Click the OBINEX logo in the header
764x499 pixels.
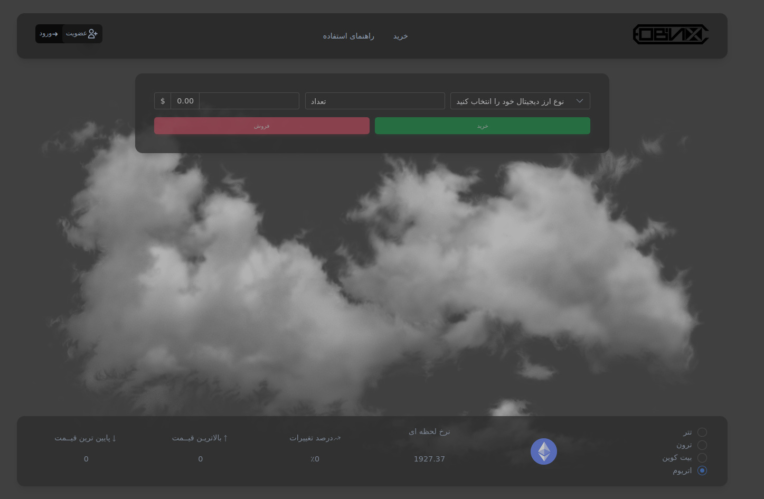(669, 35)
